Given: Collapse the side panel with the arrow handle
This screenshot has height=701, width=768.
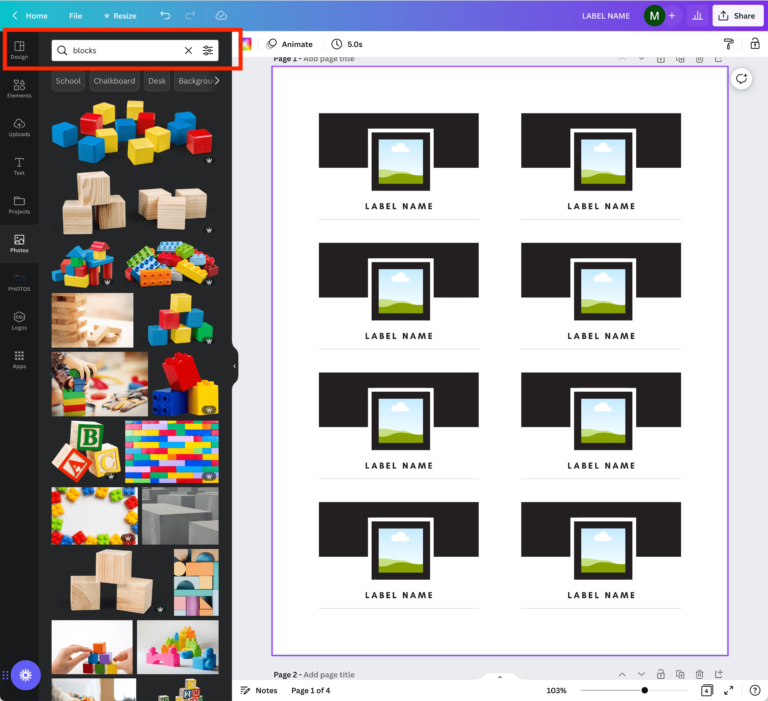Looking at the screenshot, I should point(235,366).
